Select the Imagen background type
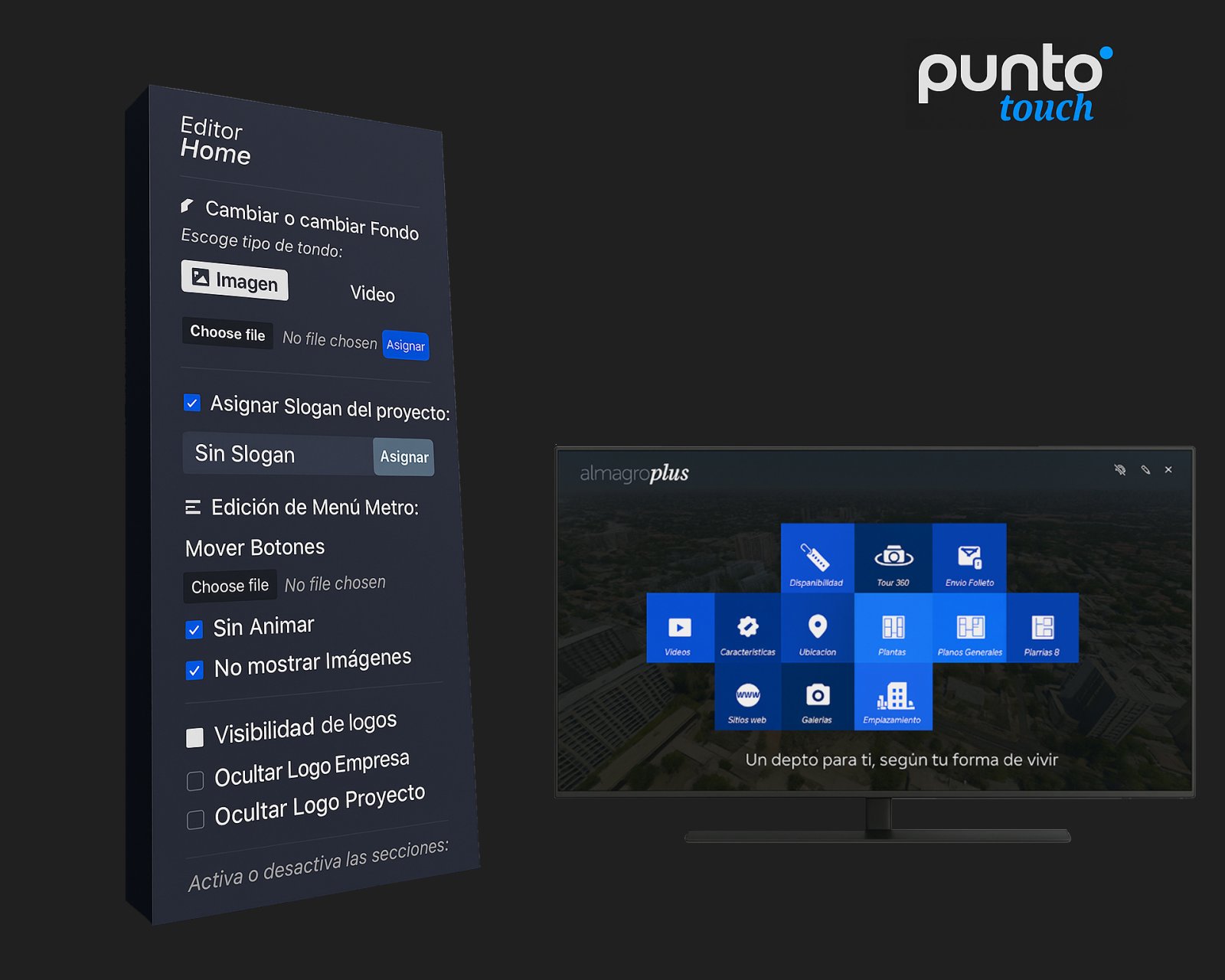 pos(234,280)
